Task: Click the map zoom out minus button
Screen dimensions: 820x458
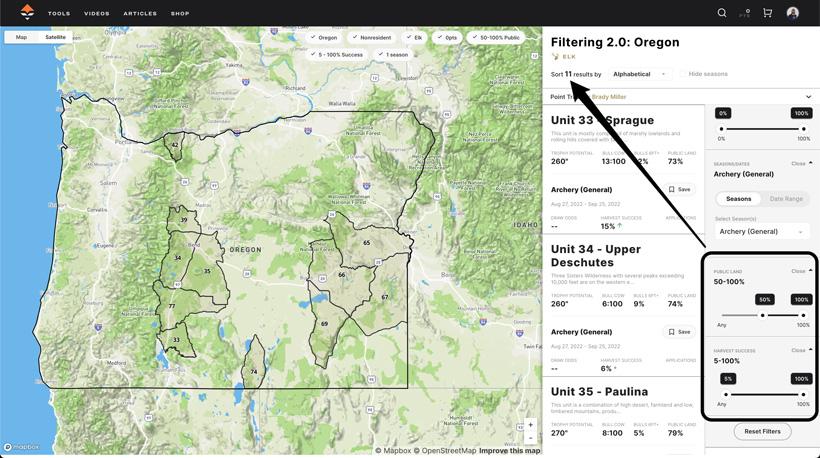Action: click(530, 437)
